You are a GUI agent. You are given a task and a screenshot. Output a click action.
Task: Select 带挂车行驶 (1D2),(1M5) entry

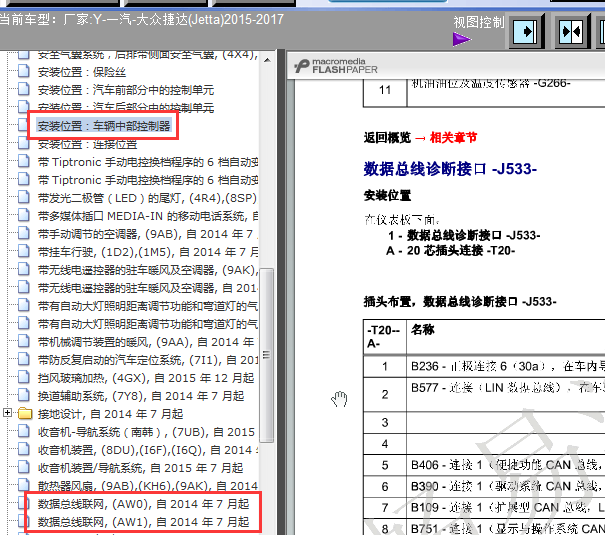point(148,252)
